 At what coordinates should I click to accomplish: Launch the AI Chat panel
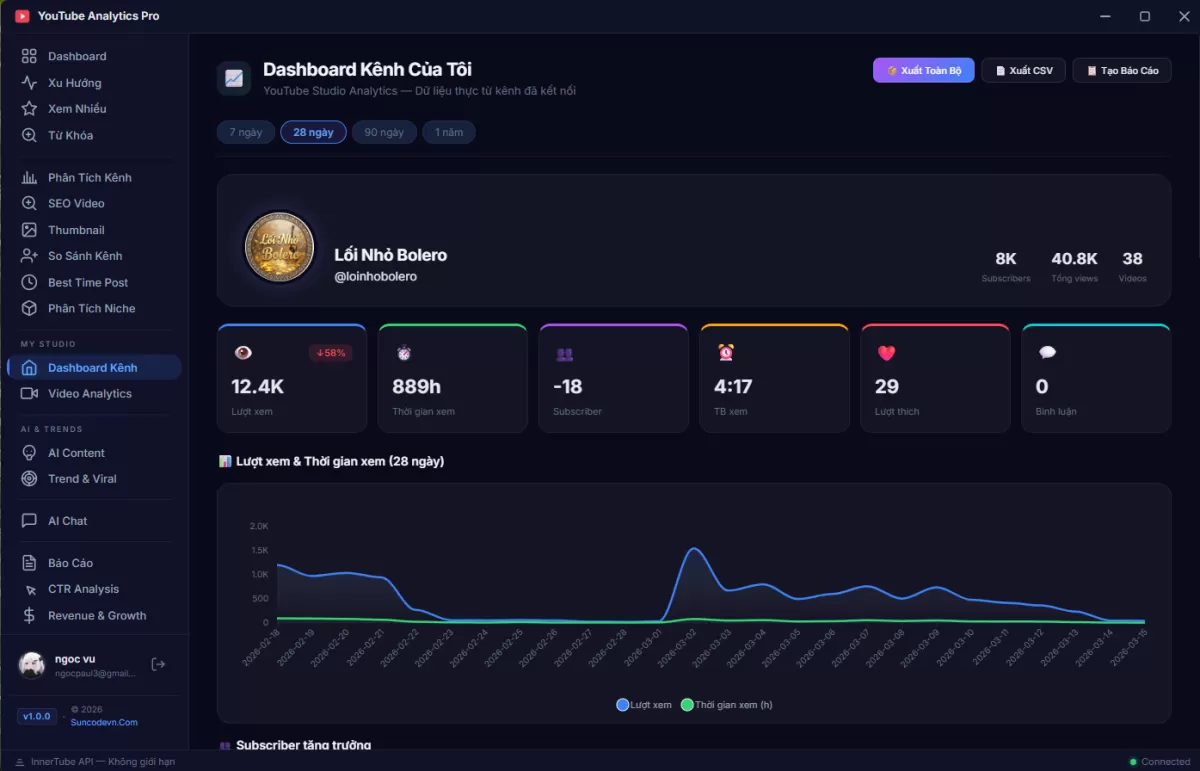tap(68, 520)
